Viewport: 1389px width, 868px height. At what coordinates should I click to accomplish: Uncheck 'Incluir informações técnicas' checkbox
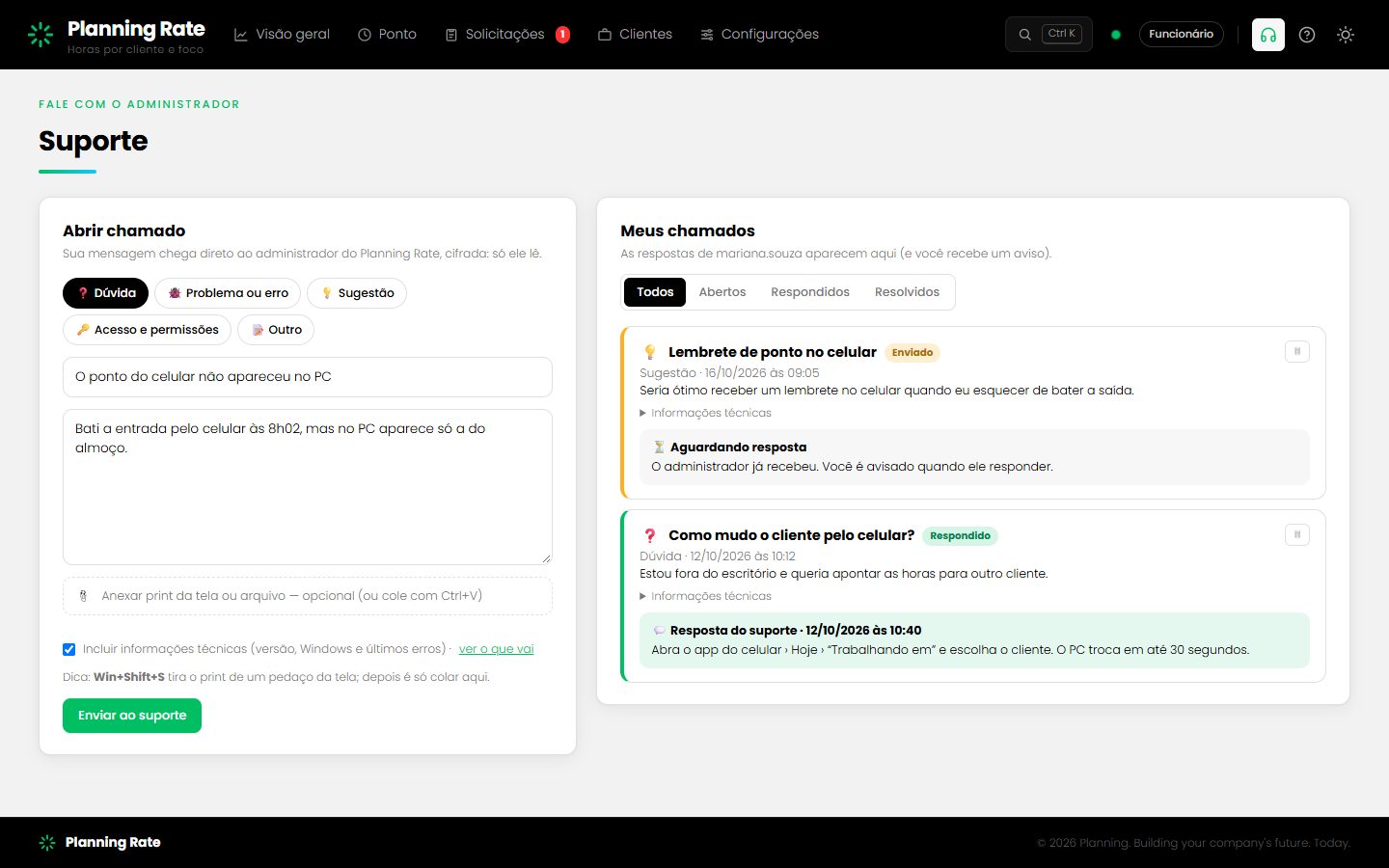pyautogui.click(x=68, y=649)
